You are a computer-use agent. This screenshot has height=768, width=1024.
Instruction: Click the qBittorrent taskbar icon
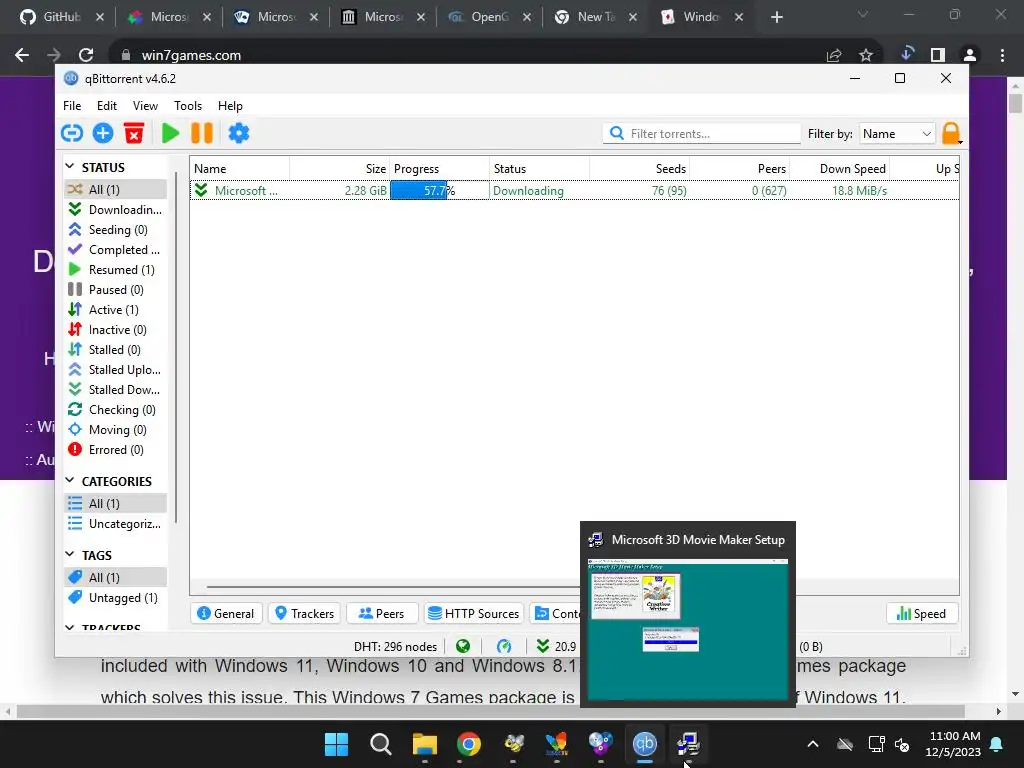[645, 744]
